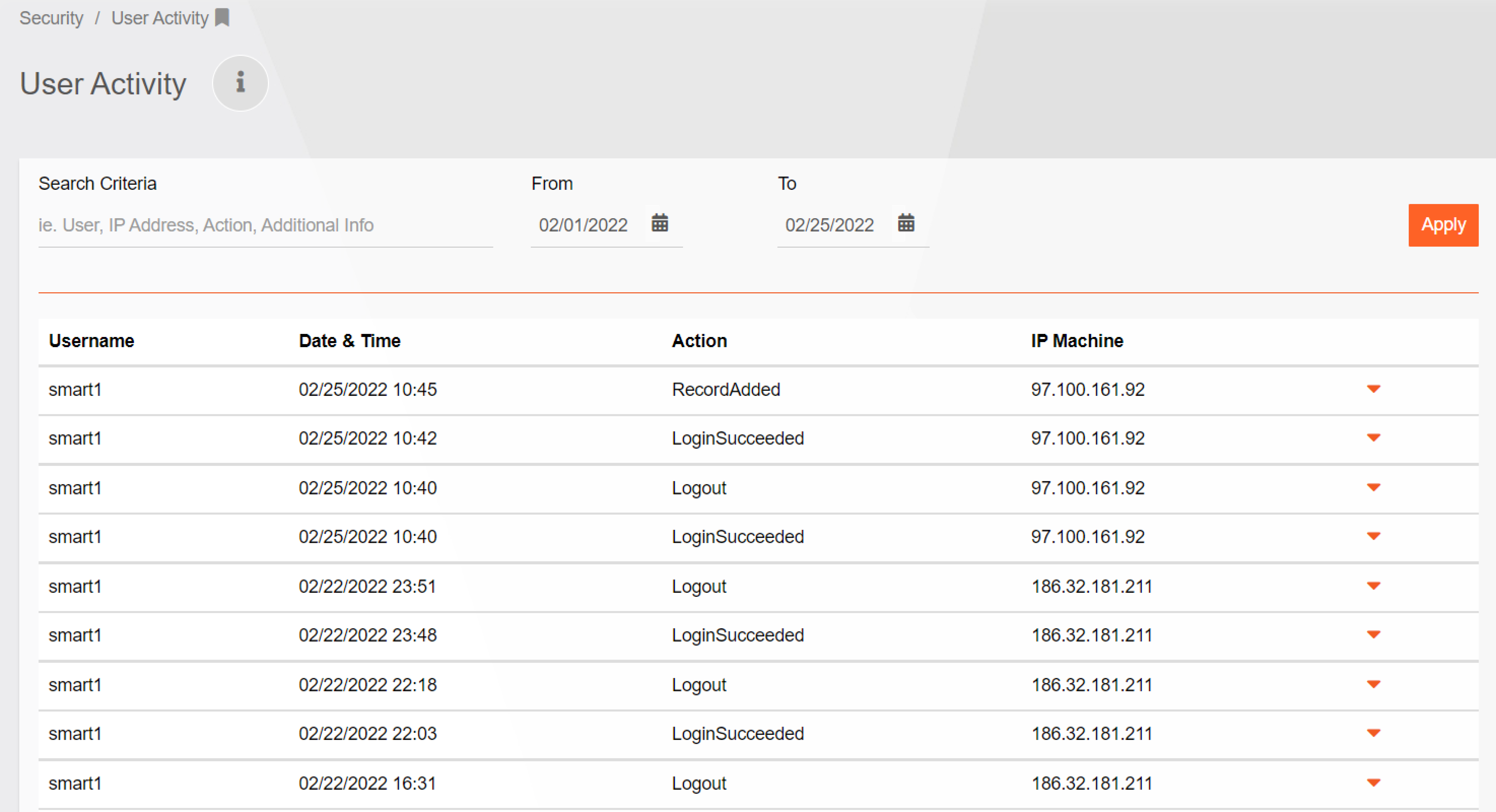Focus the Search Criteria input field

265,225
